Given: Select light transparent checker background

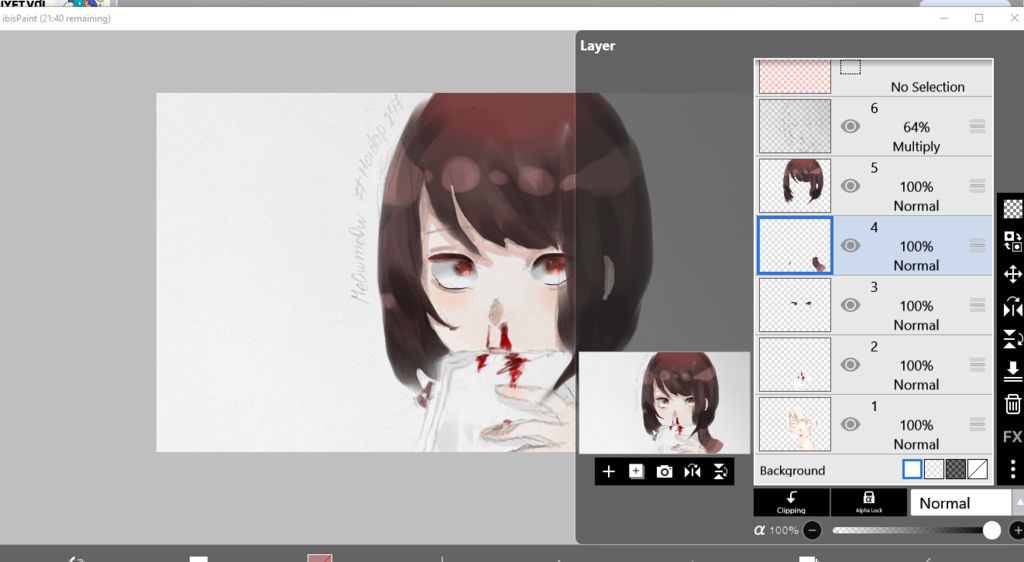Looking at the screenshot, I should coord(934,469).
